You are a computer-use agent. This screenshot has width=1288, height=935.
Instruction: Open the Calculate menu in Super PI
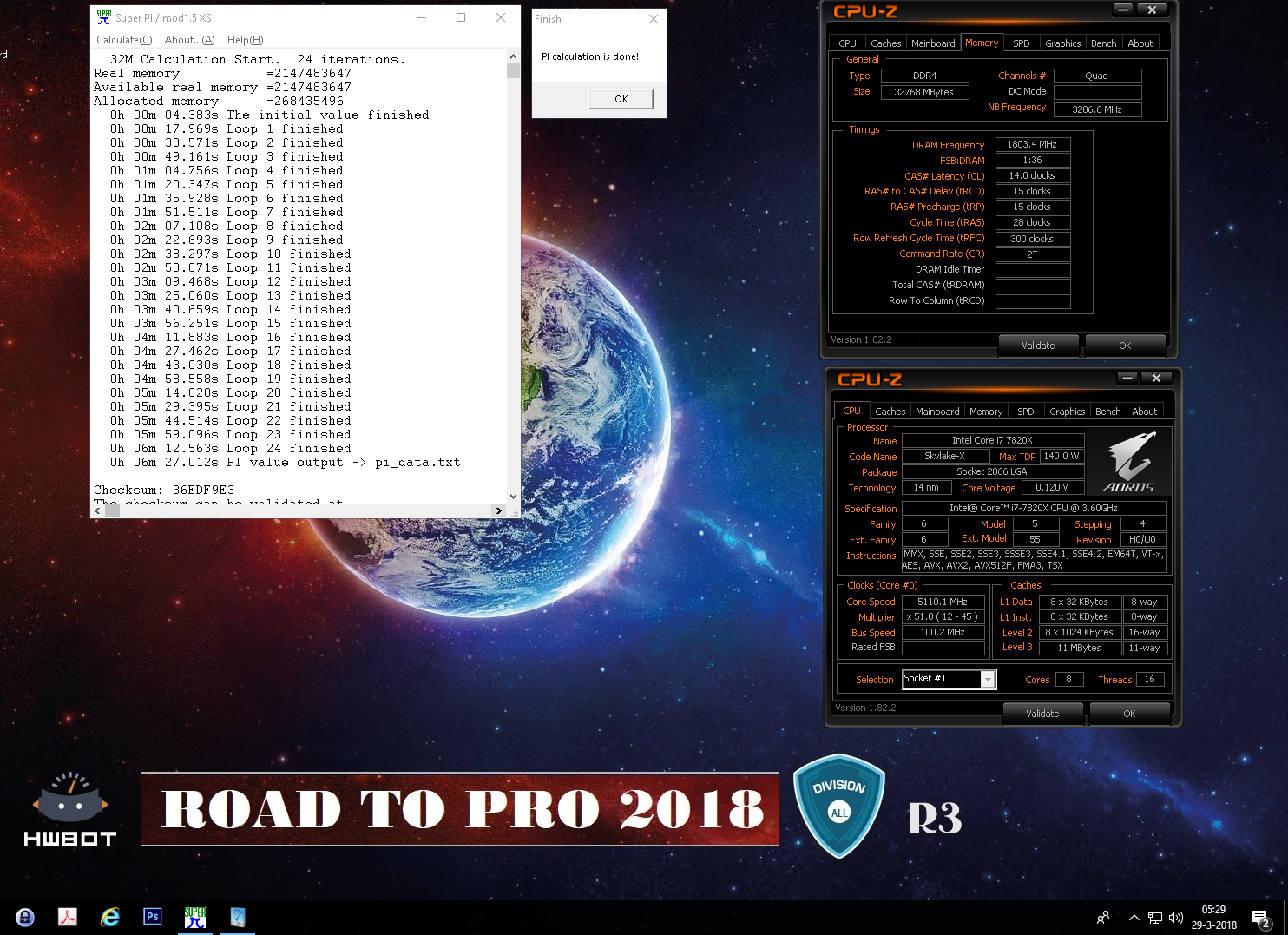coord(124,40)
